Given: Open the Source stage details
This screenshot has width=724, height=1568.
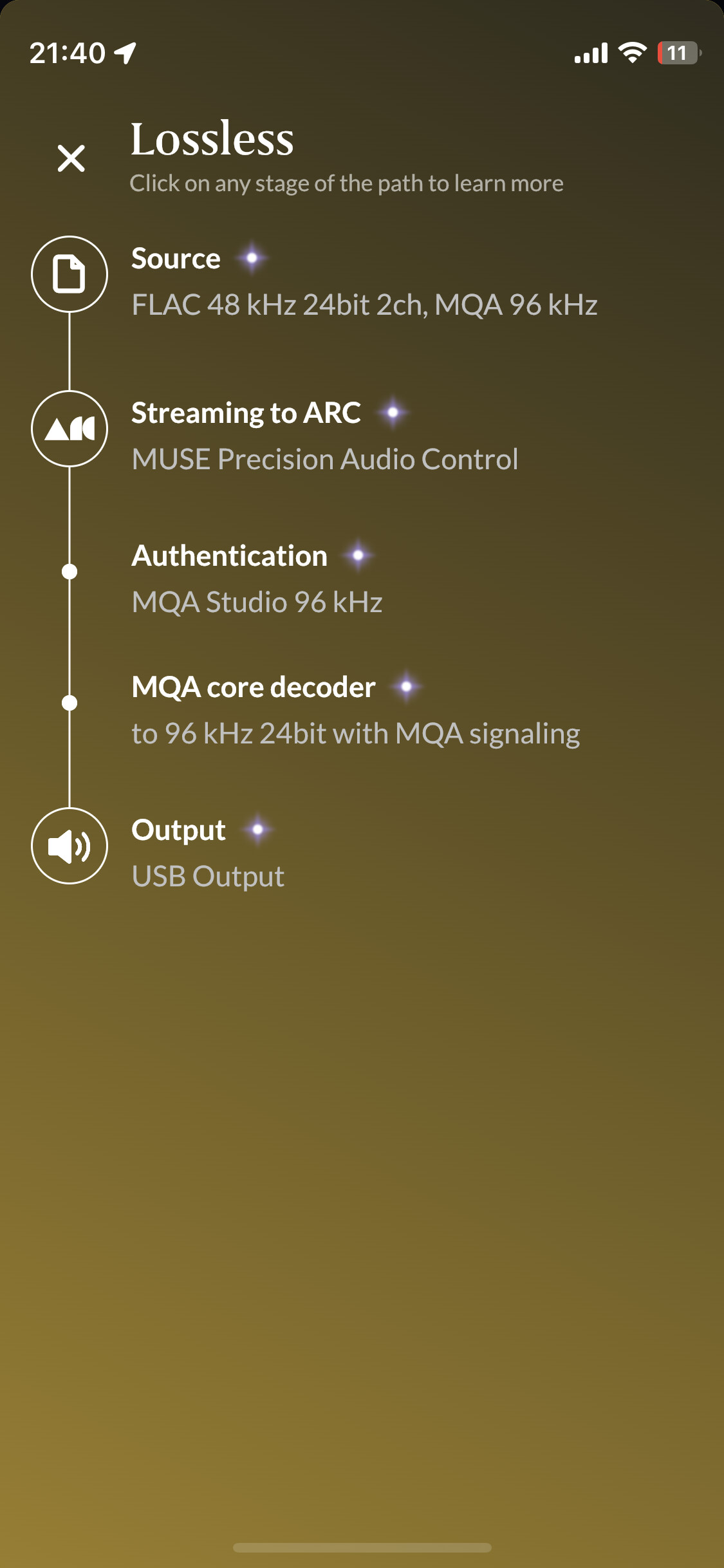Looking at the screenshot, I should point(176,259).
